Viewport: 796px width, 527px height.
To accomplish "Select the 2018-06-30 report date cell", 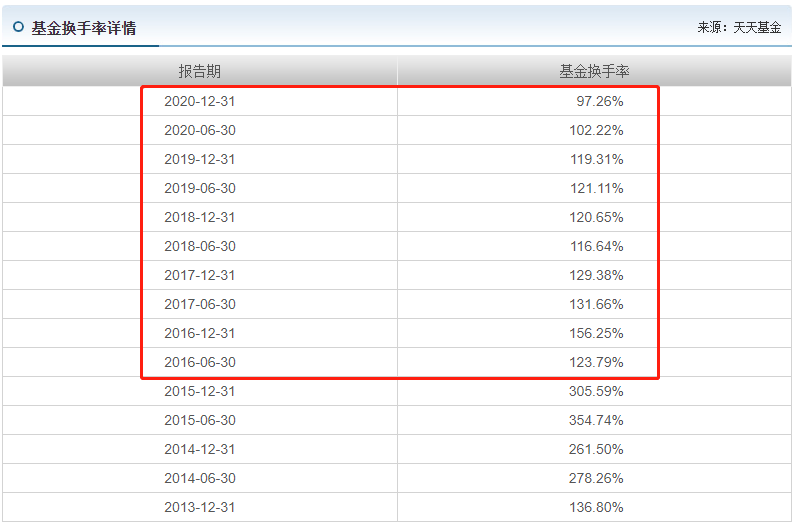I will pyautogui.click(x=200, y=246).
